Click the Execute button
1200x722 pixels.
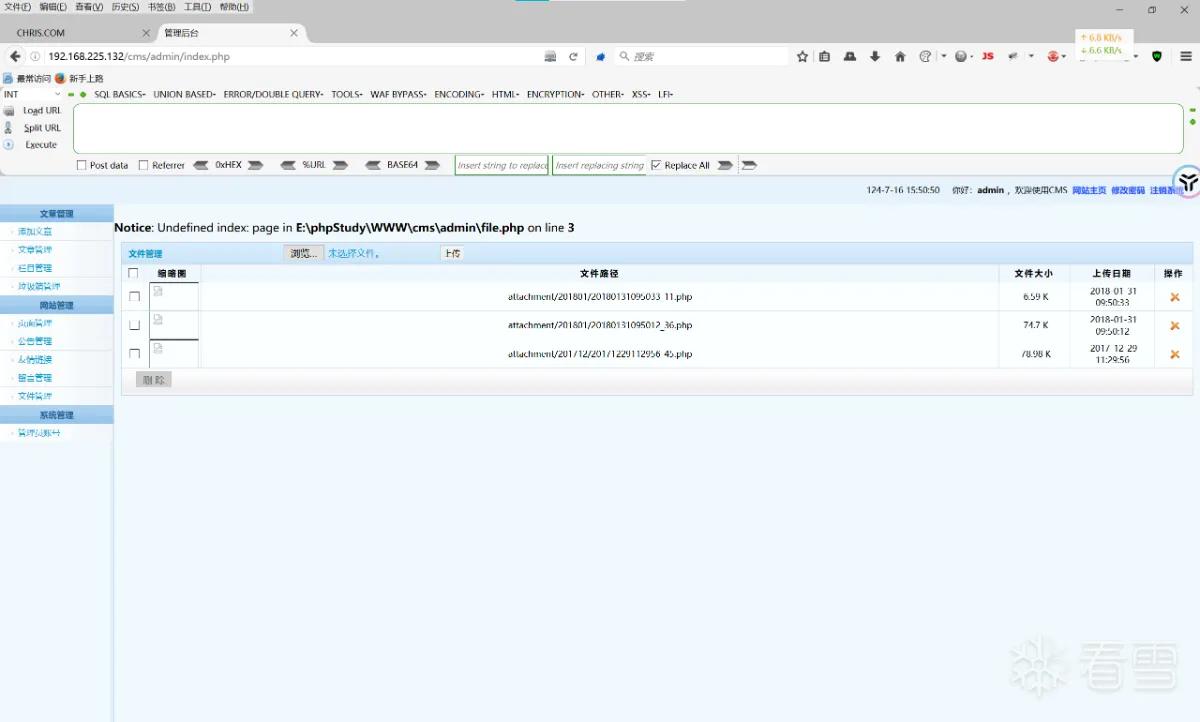coord(41,145)
